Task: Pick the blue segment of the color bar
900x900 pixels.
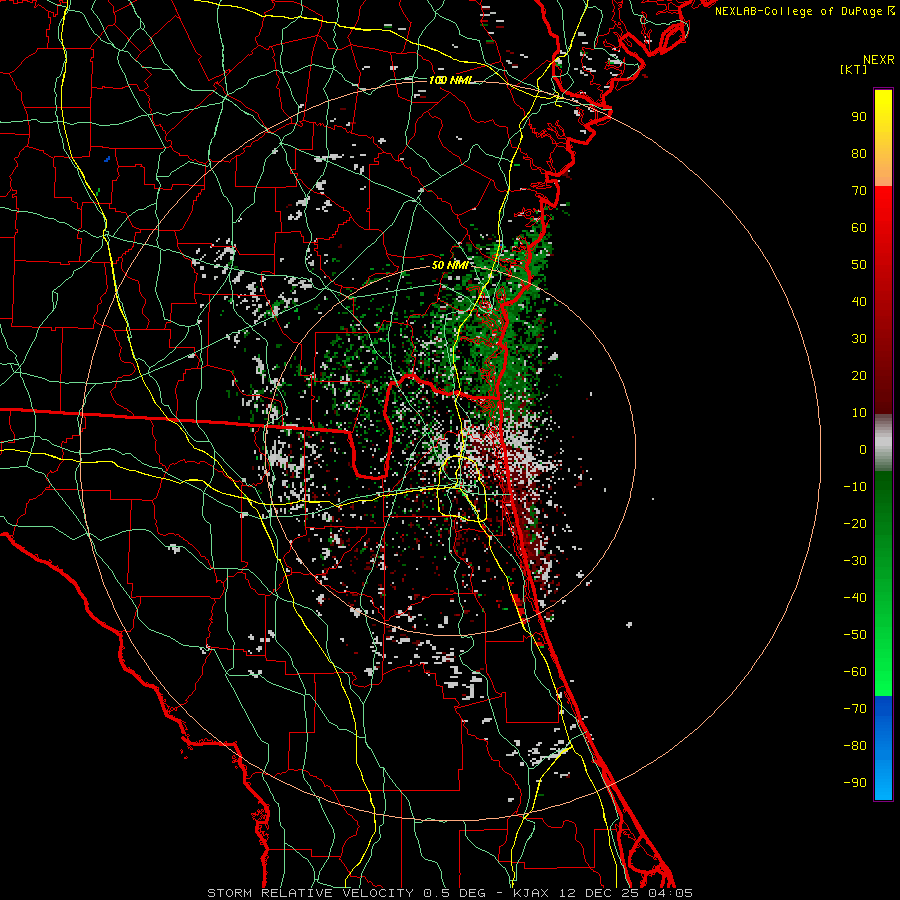Action: click(x=883, y=748)
